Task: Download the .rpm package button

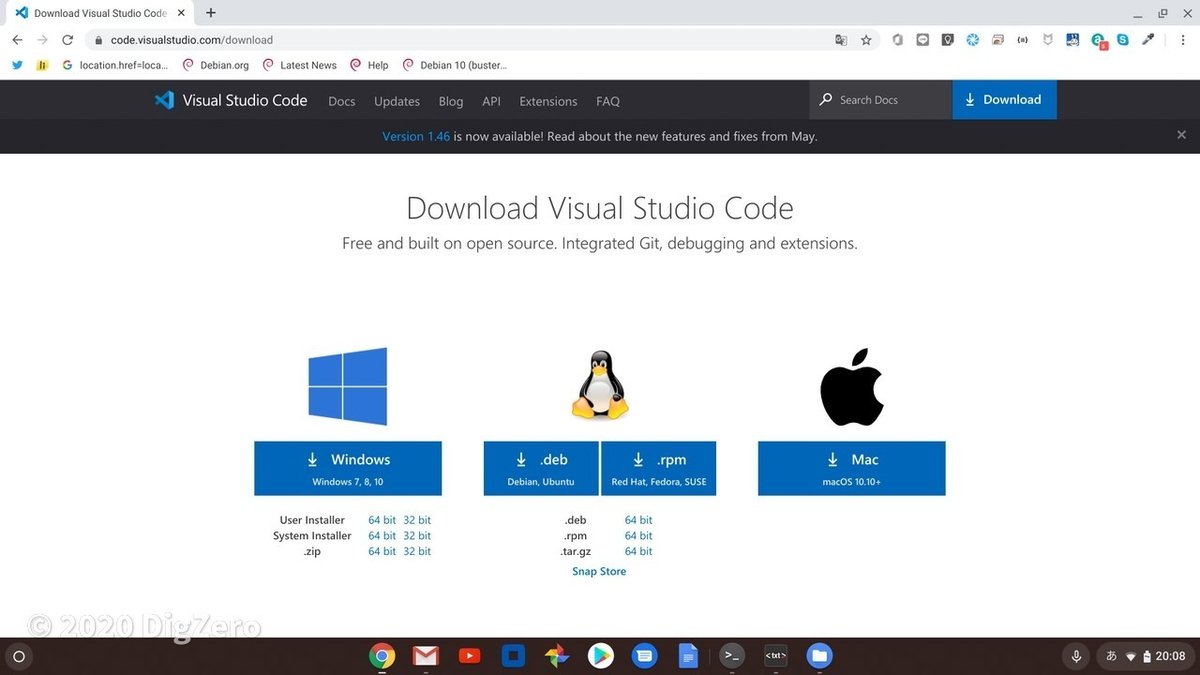Action: click(x=658, y=468)
